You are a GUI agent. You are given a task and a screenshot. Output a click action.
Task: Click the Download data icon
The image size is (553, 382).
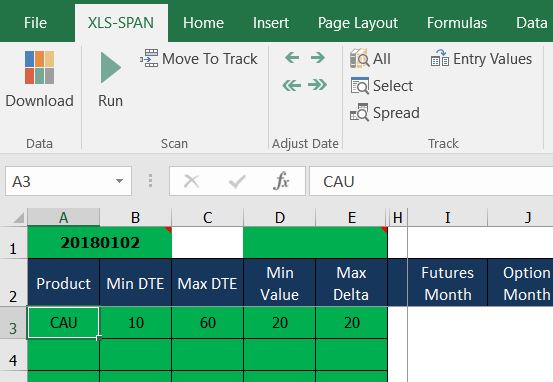pyautogui.click(x=40, y=67)
